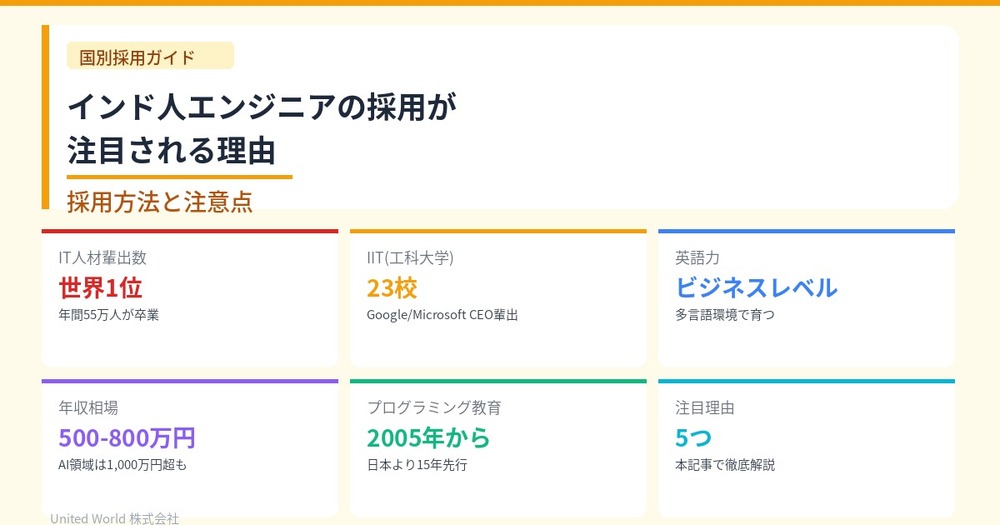Click the 世界1位 value
The image size is (1000, 525).
101,288
